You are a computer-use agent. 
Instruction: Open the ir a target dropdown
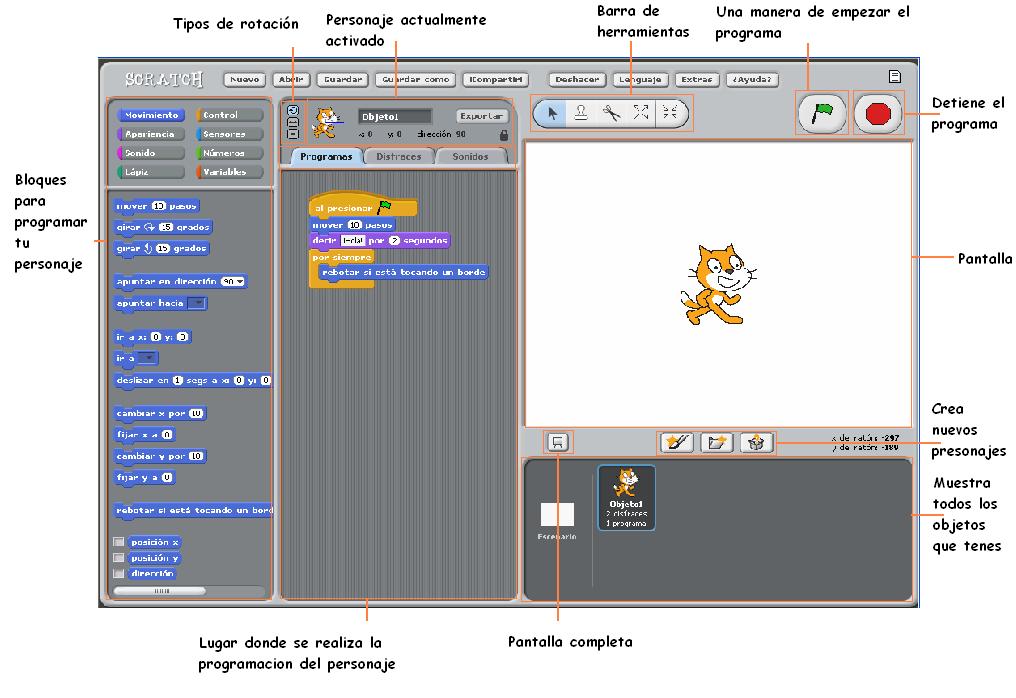148,358
